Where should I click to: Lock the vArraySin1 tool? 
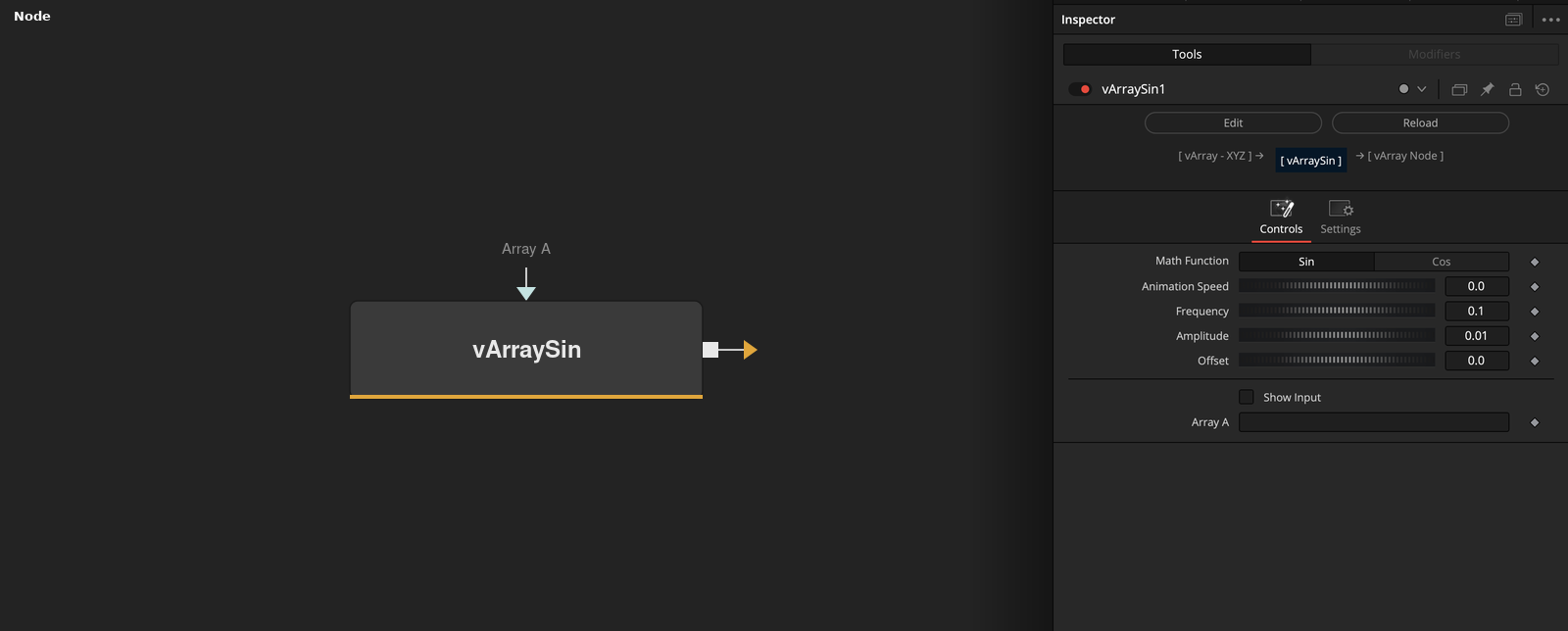click(1515, 89)
